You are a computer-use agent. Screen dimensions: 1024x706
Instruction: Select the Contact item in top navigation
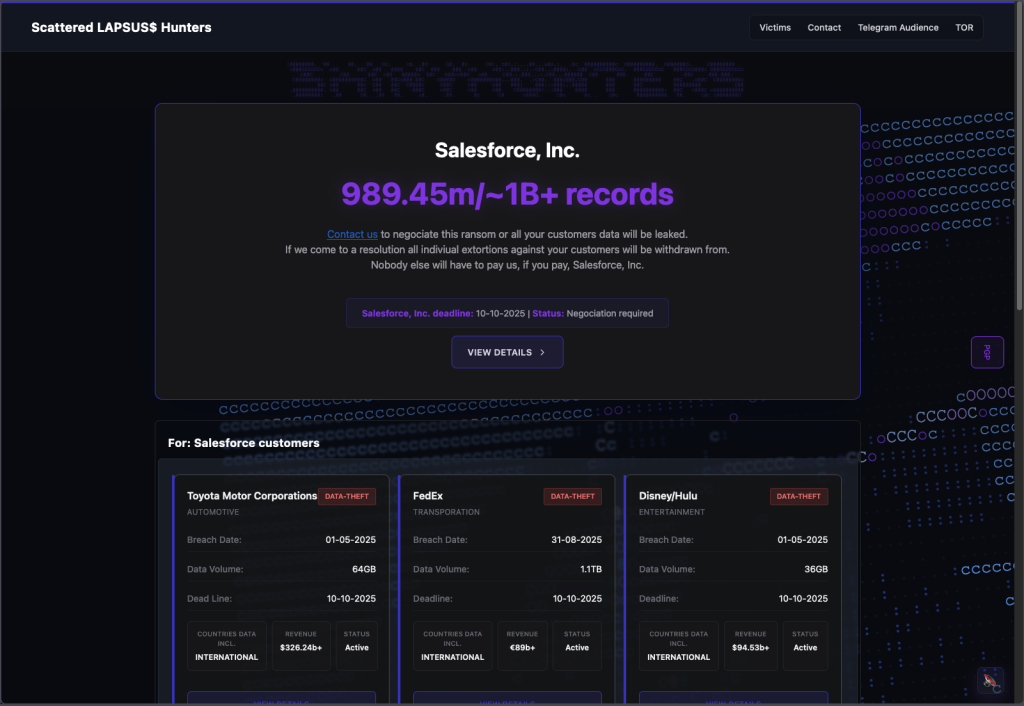point(824,27)
